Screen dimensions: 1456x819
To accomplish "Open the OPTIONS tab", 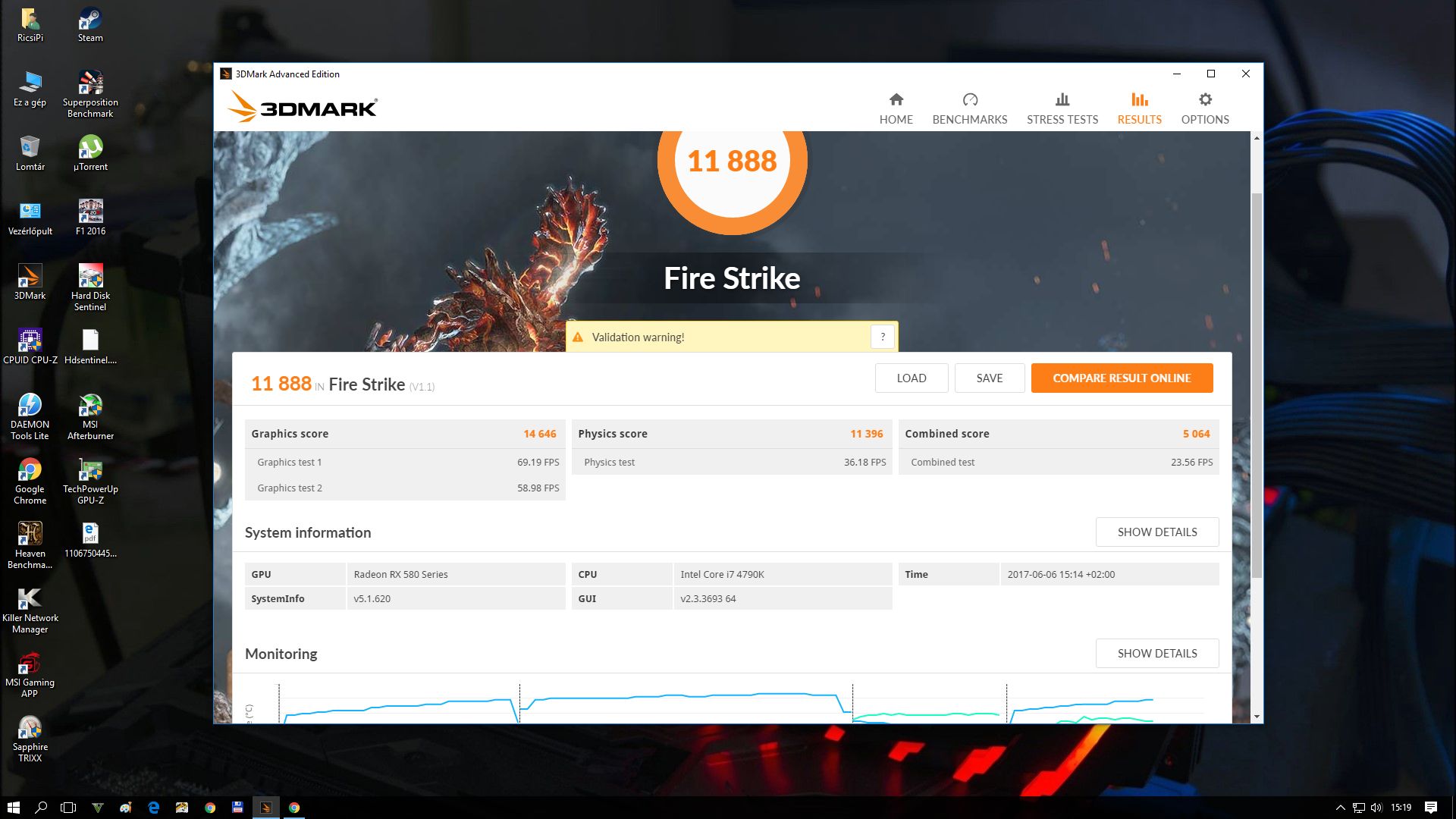I will 1205,108.
